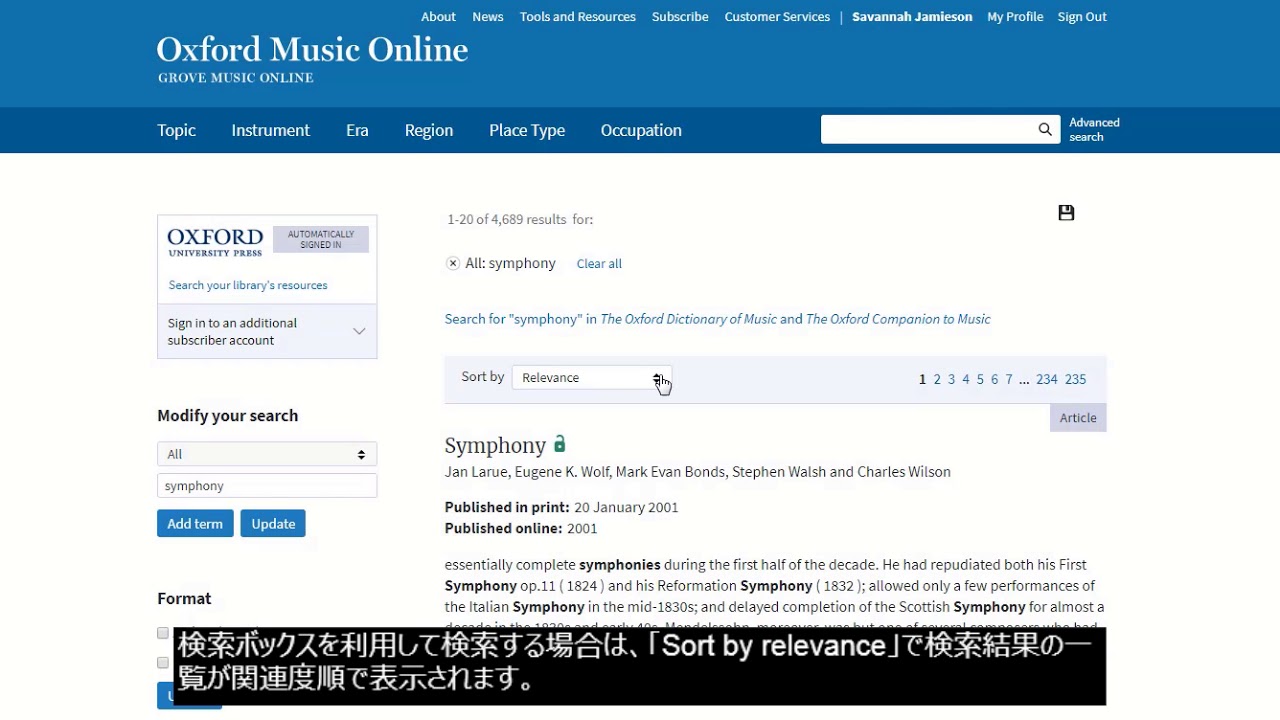Open the Era menu
1280x720 pixels.
pos(357,130)
